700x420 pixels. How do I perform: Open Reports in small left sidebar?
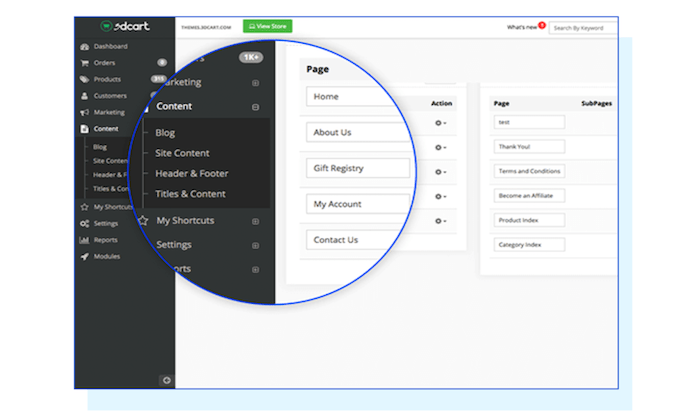click(105, 240)
